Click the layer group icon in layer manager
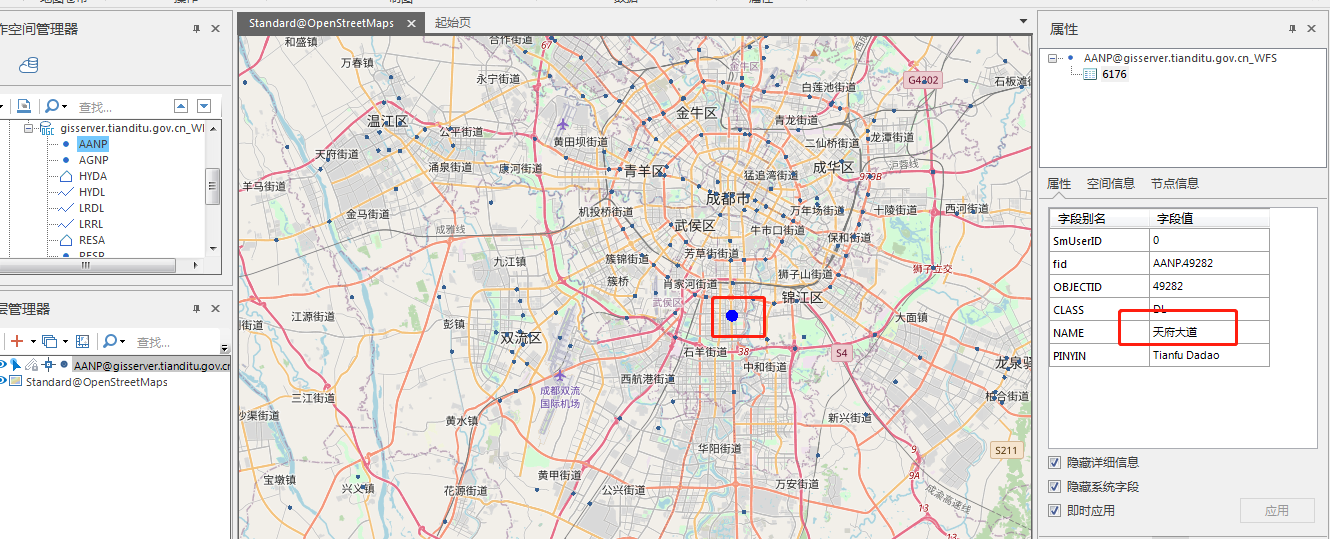1330x539 pixels. pyautogui.click(x=49, y=341)
